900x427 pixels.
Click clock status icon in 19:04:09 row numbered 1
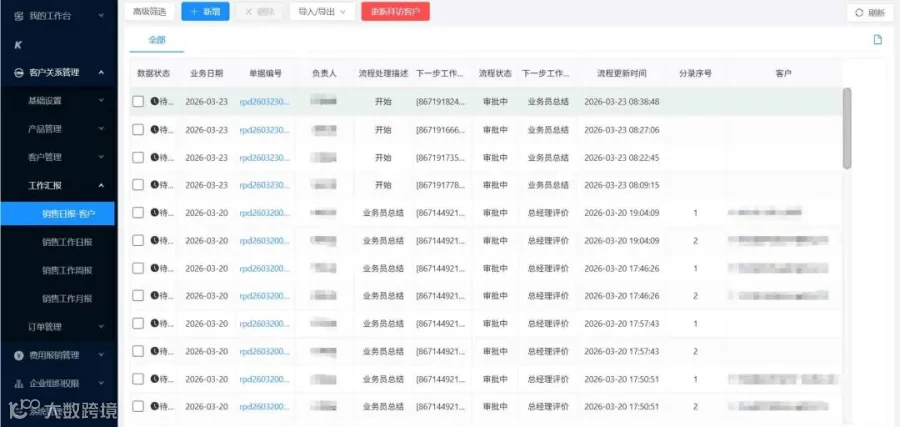click(x=154, y=212)
